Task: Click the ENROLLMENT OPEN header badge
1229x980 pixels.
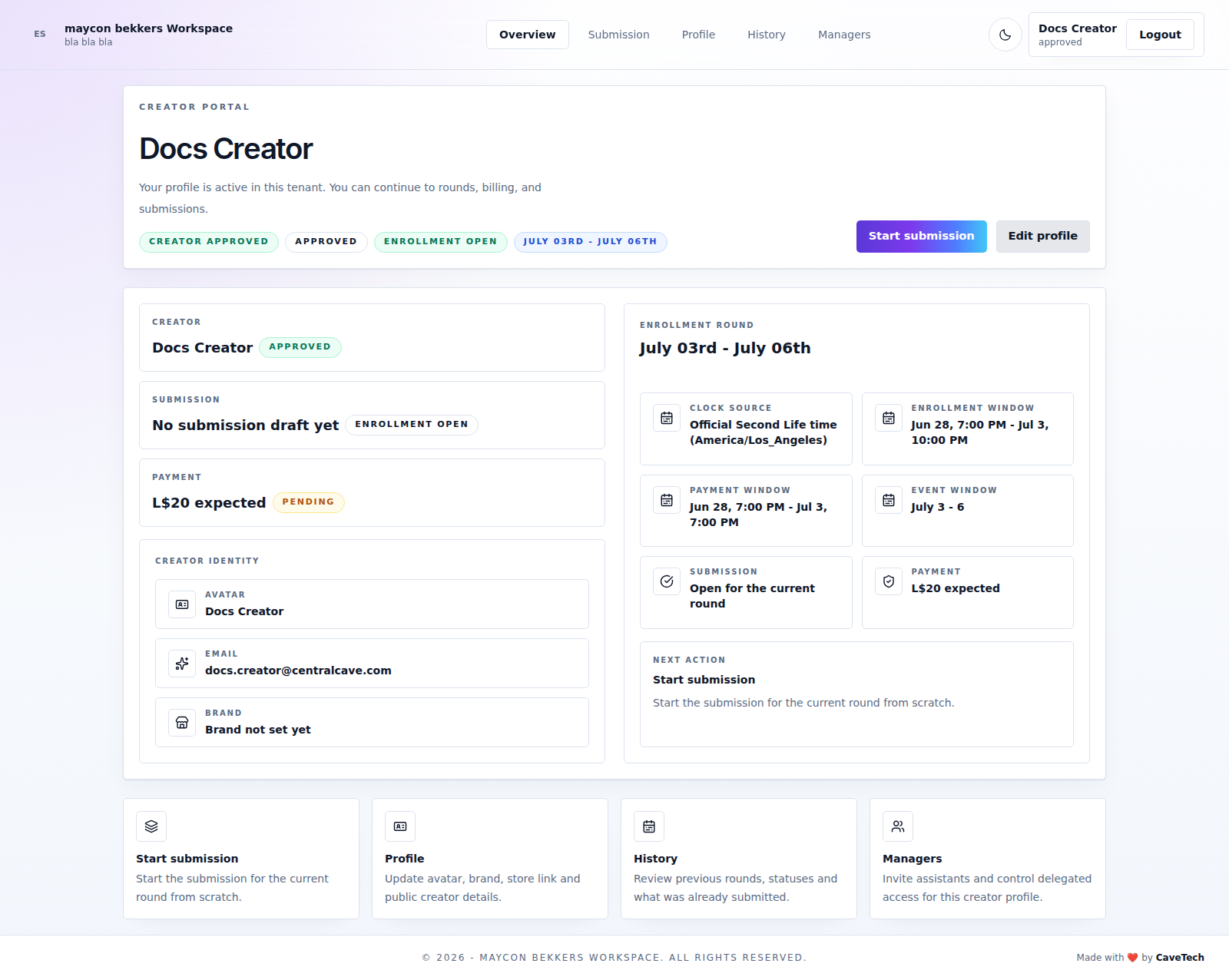Action: 440,242
